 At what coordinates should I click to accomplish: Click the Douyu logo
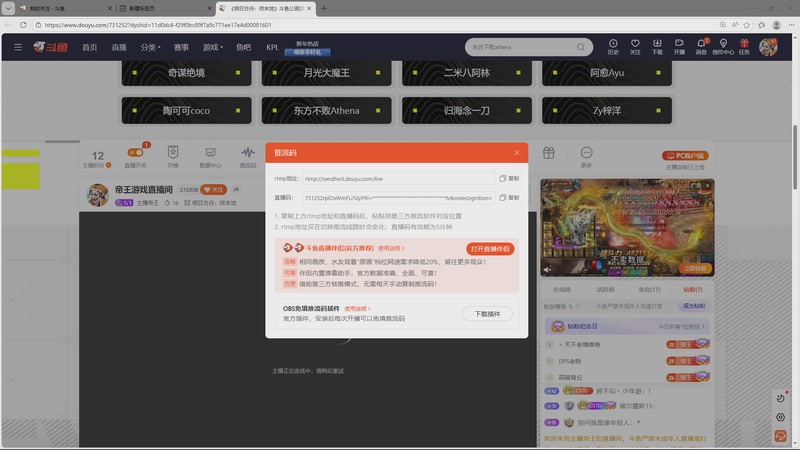click(51, 47)
